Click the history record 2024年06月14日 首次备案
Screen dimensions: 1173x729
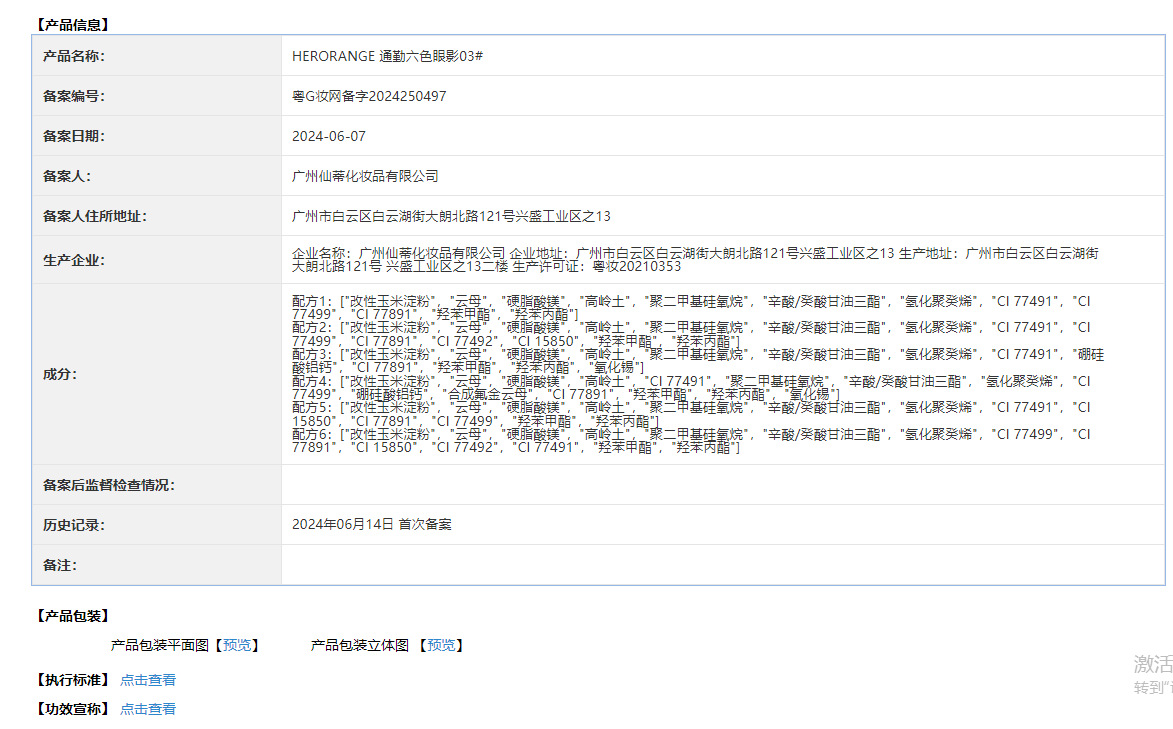click(x=372, y=525)
